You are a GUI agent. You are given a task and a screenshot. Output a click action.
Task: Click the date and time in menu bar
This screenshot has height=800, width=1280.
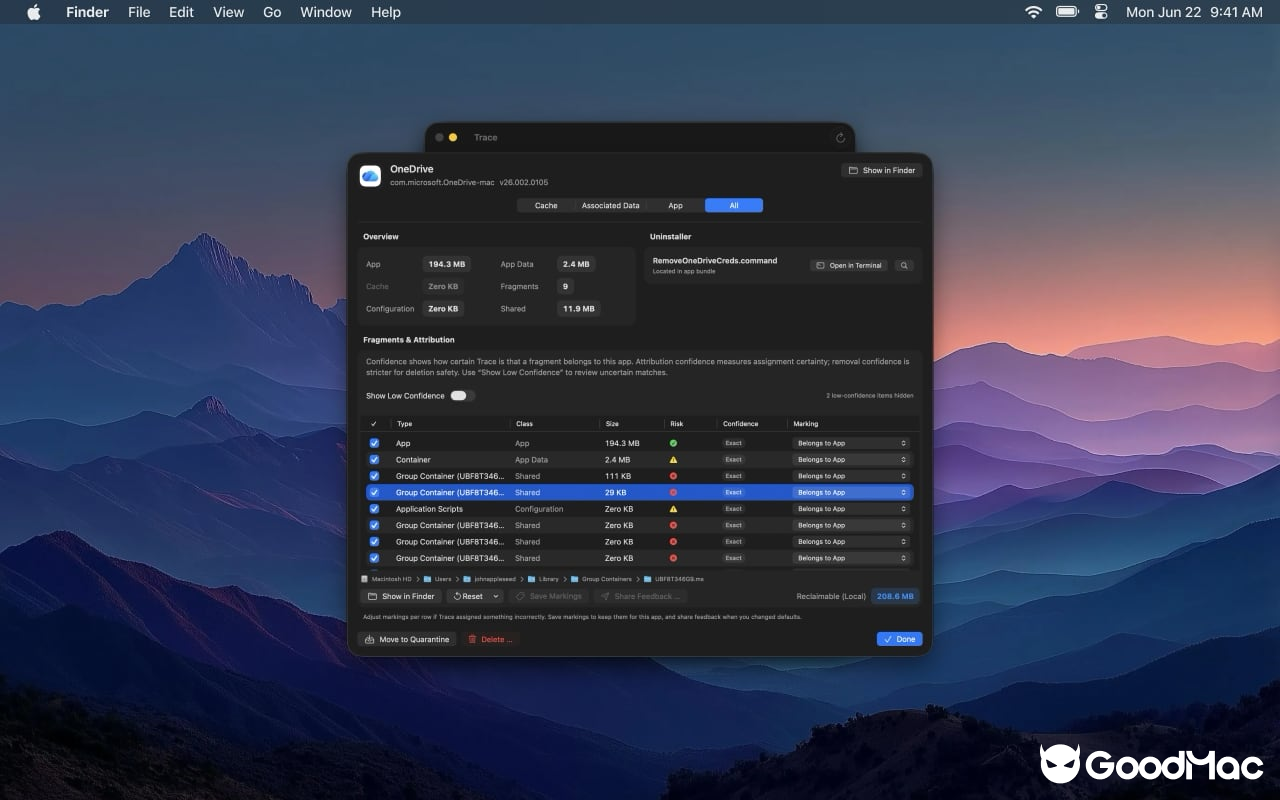(x=1194, y=12)
